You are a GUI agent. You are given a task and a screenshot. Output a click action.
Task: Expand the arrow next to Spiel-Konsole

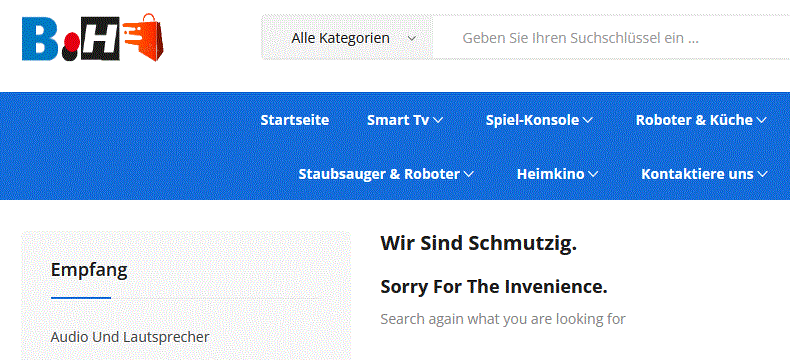click(587, 120)
